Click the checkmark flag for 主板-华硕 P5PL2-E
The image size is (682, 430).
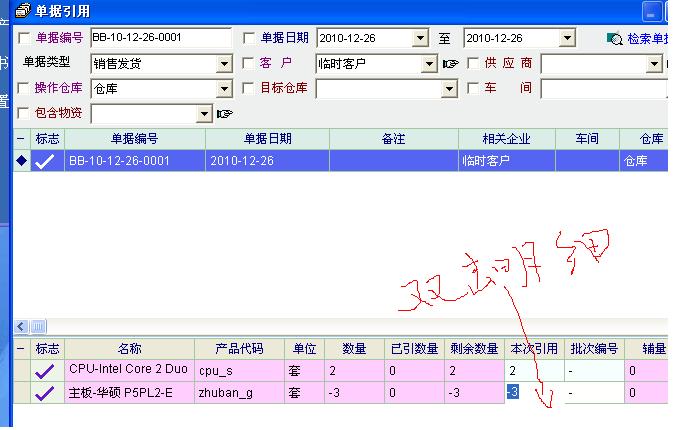[x=46, y=394]
